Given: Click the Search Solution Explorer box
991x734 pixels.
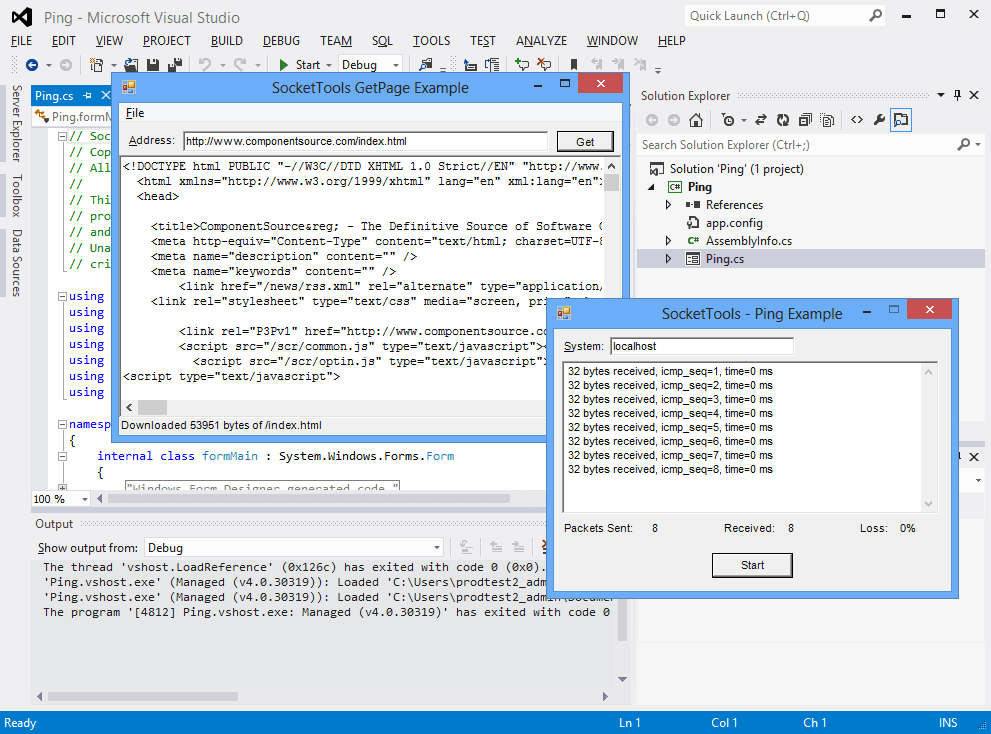Looking at the screenshot, I should tap(798, 145).
